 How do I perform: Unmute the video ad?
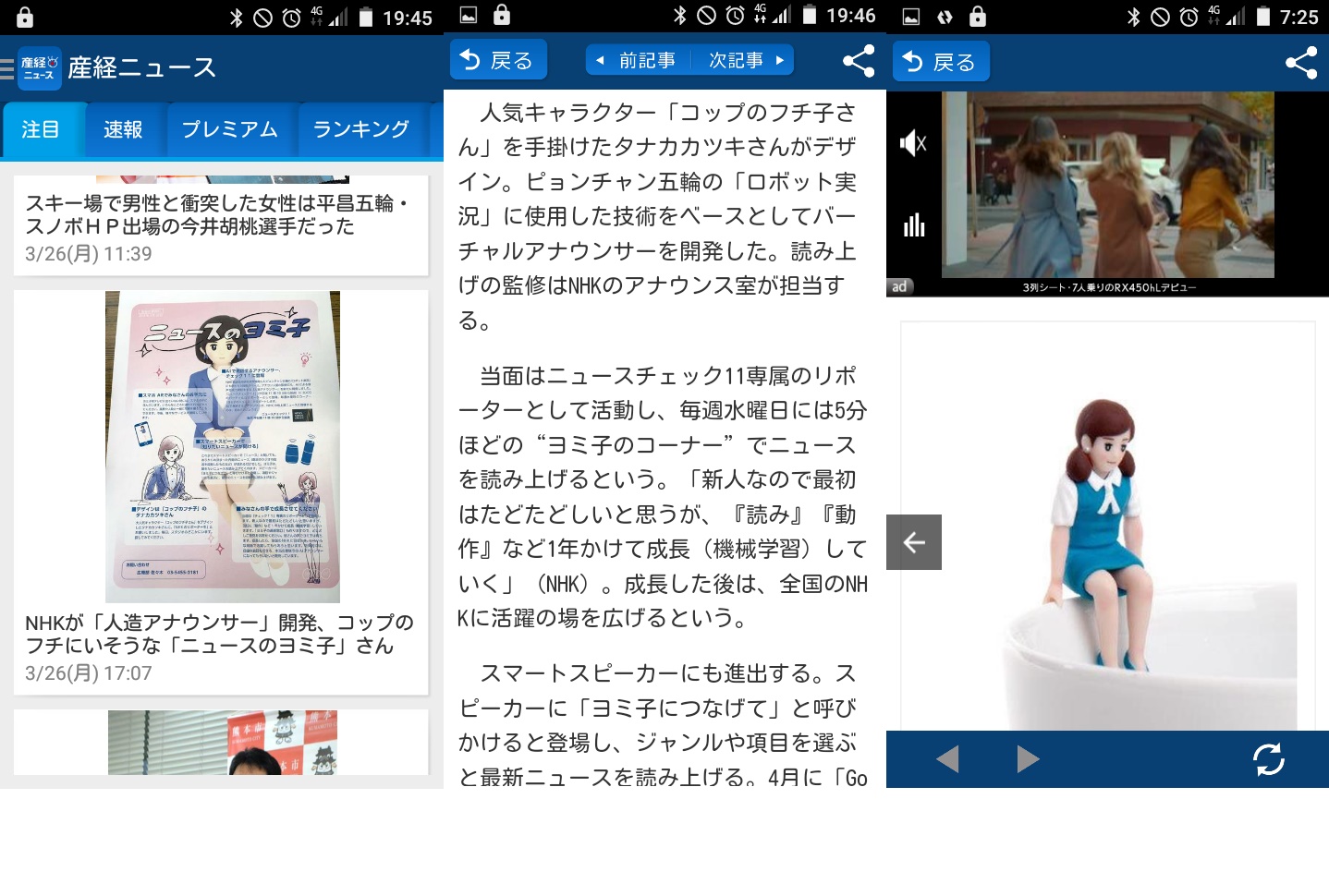pos(913,143)
